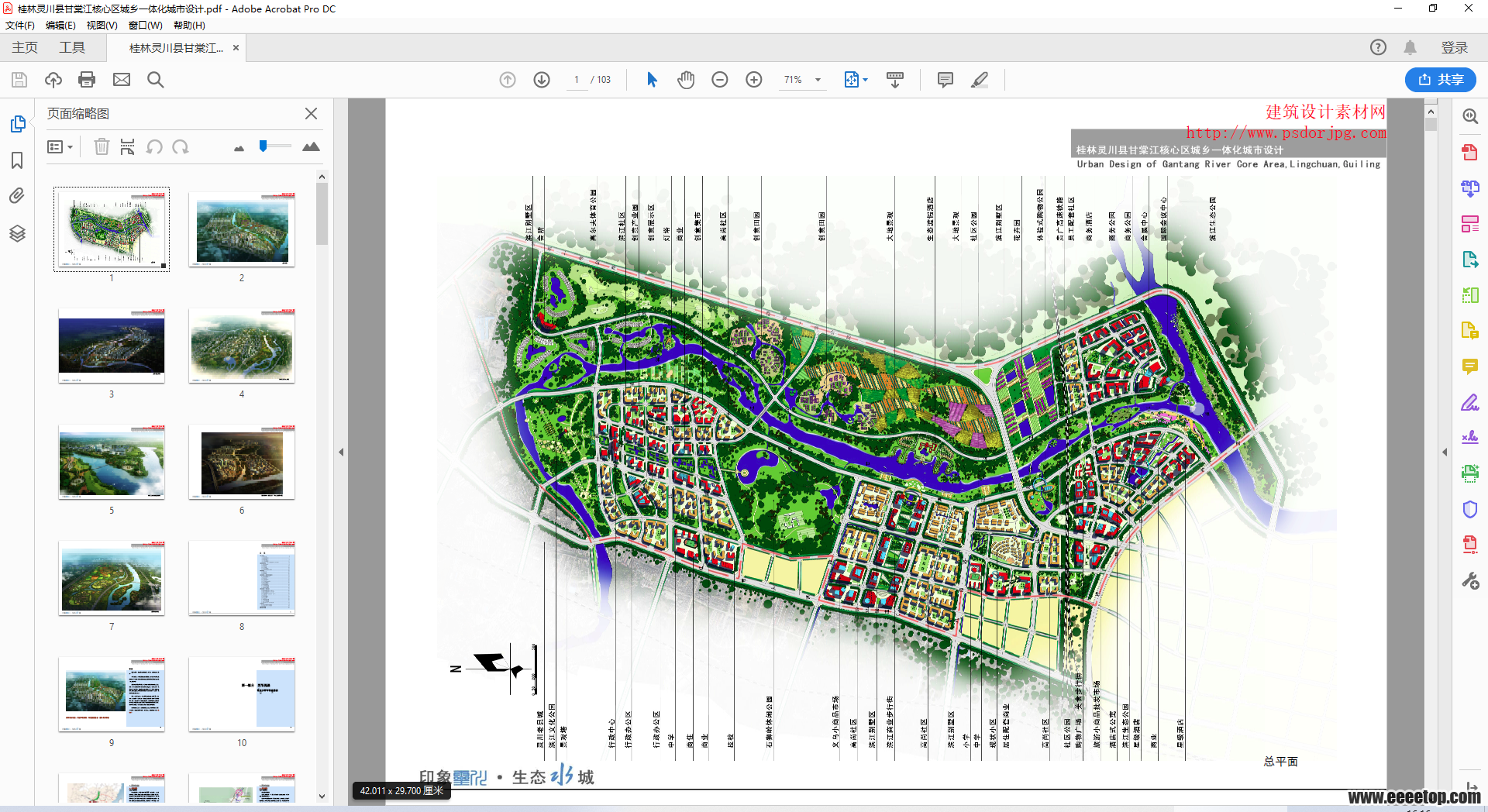Switch to the 工具 tab
Image resolution: width=1488 pixels, height=812 pixels.
[x=72, y=48]
